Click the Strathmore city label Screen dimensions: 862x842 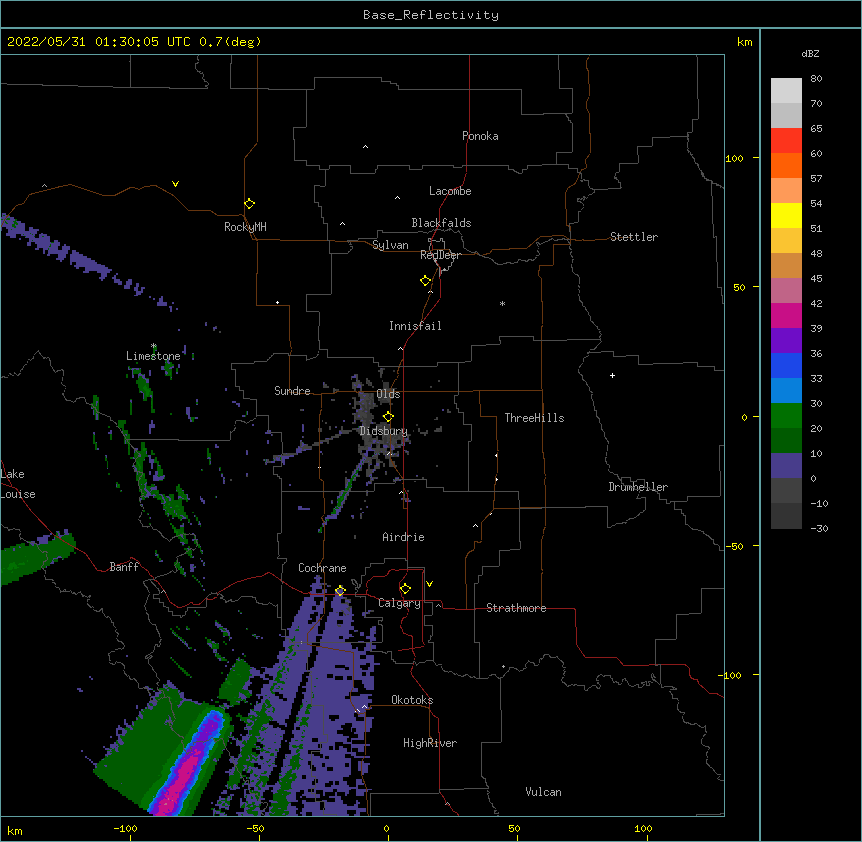(516, 608)
